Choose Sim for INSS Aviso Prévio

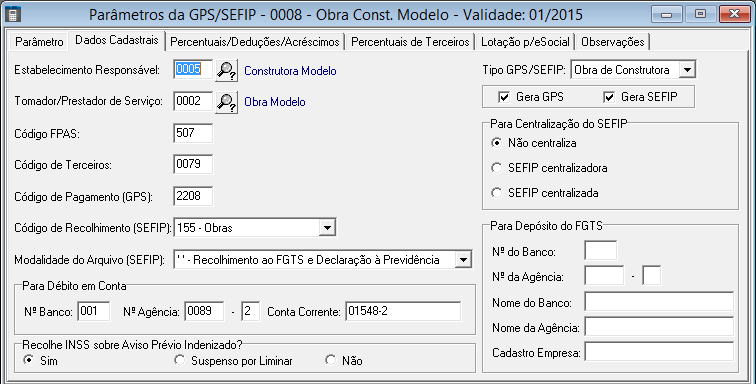[29, 360]
